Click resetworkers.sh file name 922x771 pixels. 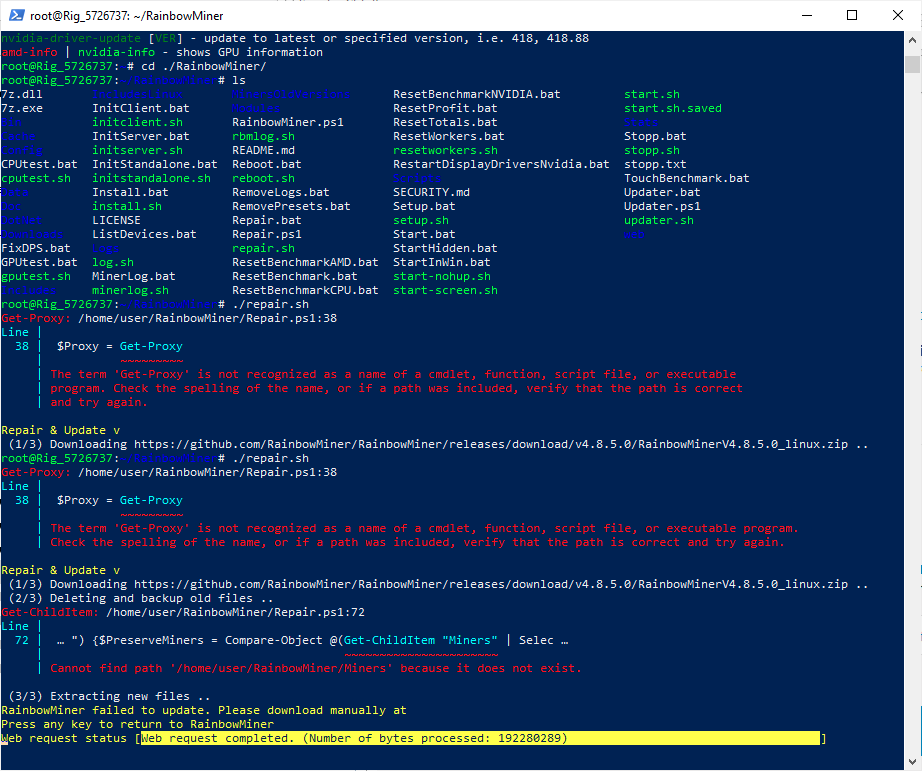445,150
